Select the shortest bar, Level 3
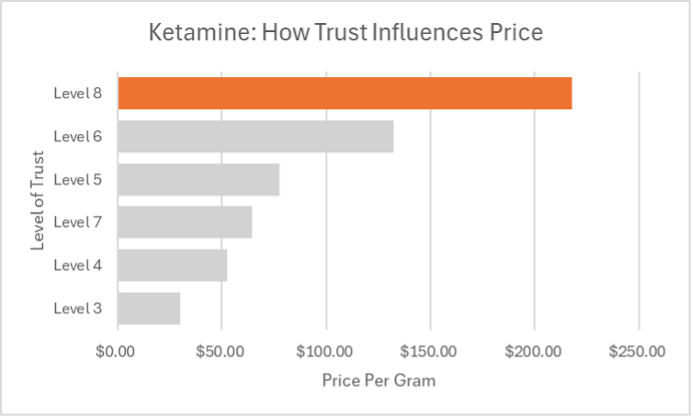Viewport: 693px width, 418px height. [149, 308]
